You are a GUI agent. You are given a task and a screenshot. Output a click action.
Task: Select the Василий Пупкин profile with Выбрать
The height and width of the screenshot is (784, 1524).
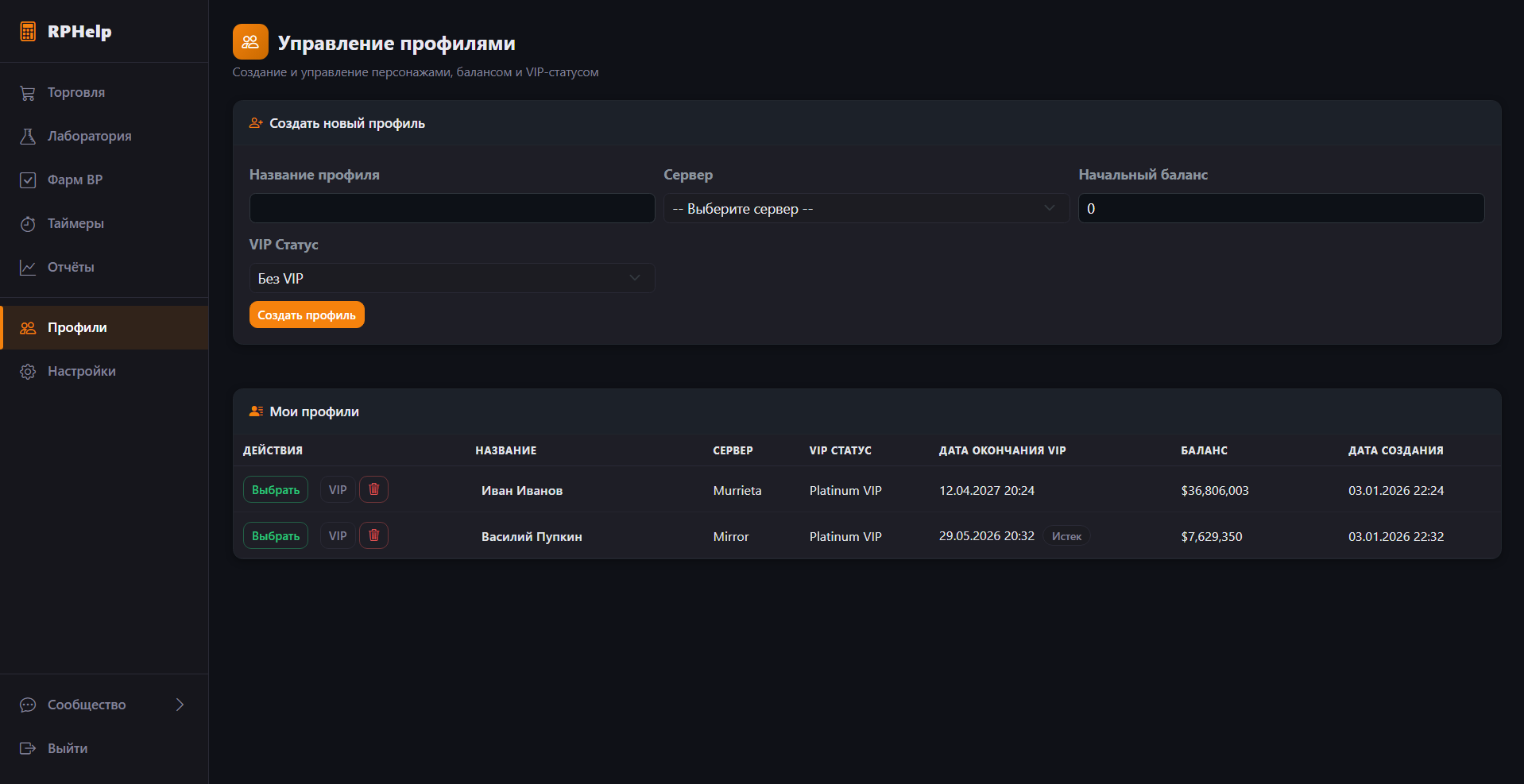coord(276,535)
